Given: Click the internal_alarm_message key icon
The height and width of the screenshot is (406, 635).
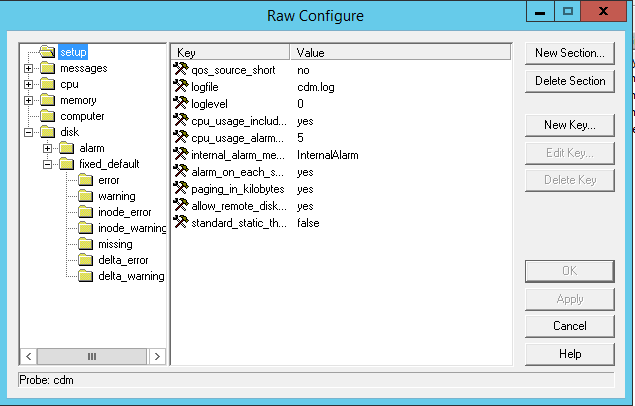Looking at the screenshot, I should (181, 155).
